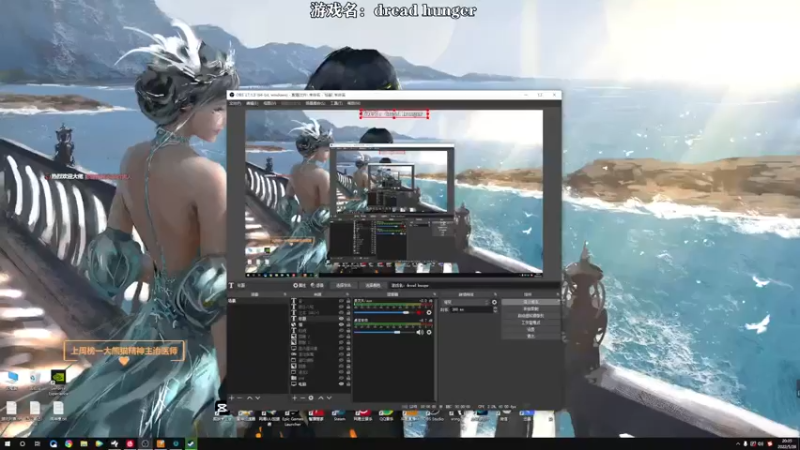Toggle Studio Mode button in Controls

coord(531,322)
